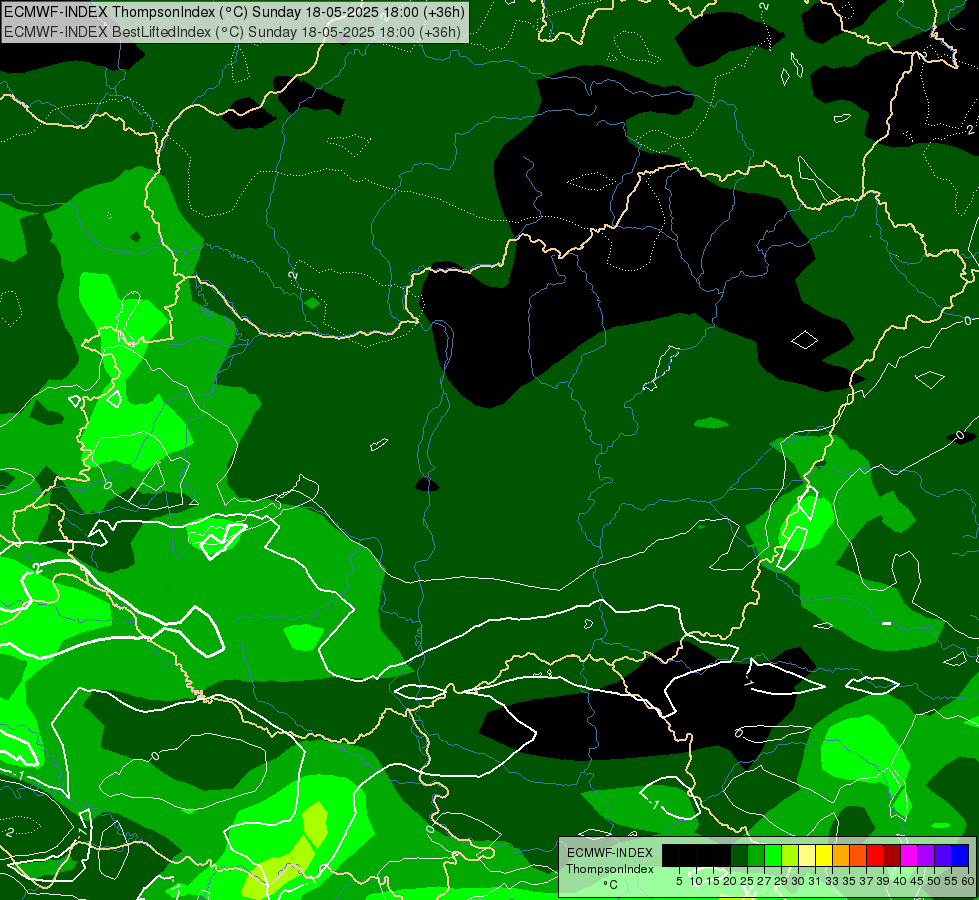Pick the purple 45–50 legend swatch
Screen dimensions: 979x900
[927, 856]
